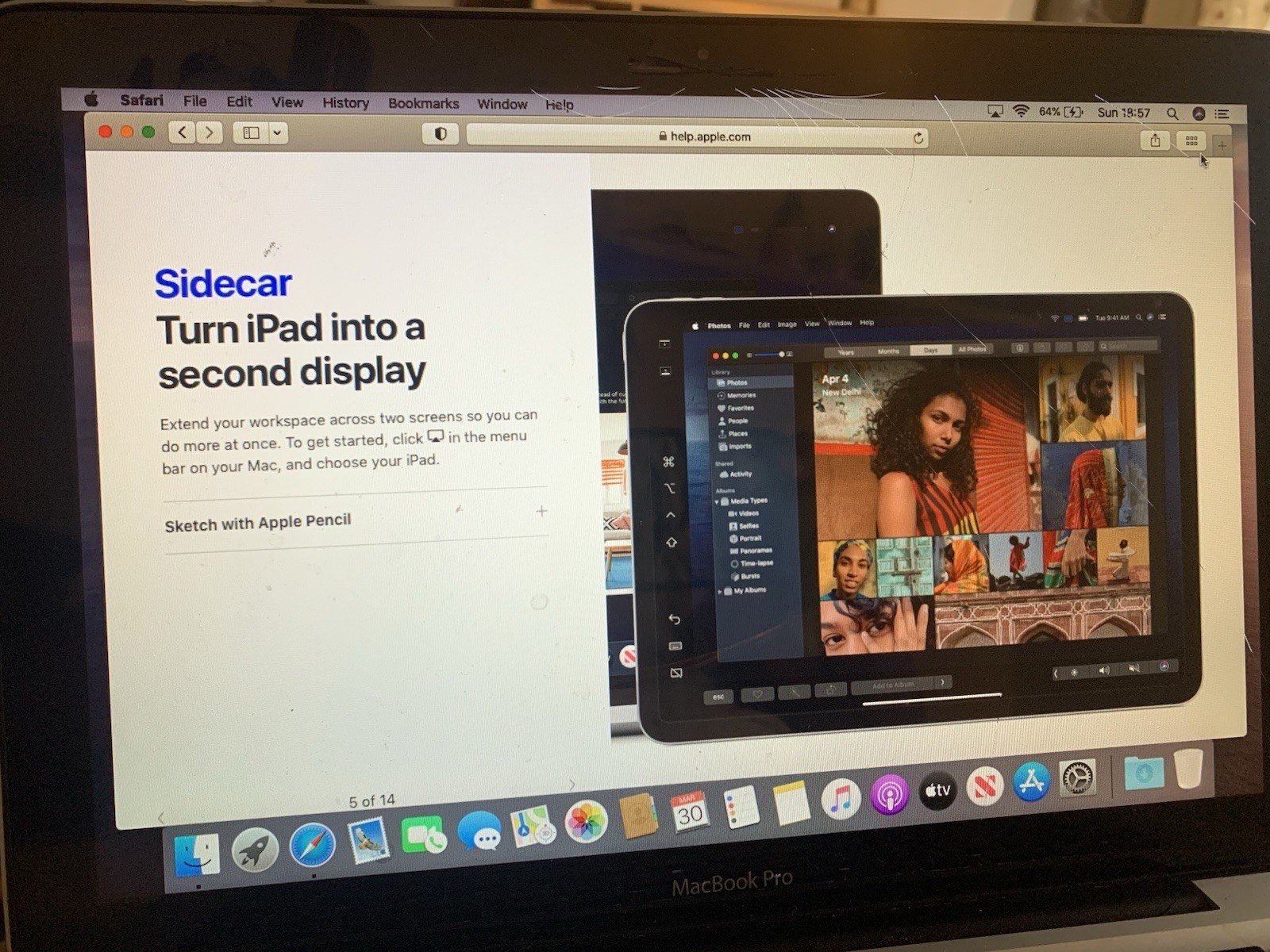This screenshot has width=1270, height=952.
Task: Open the Window menu
Action: point(502,104)
